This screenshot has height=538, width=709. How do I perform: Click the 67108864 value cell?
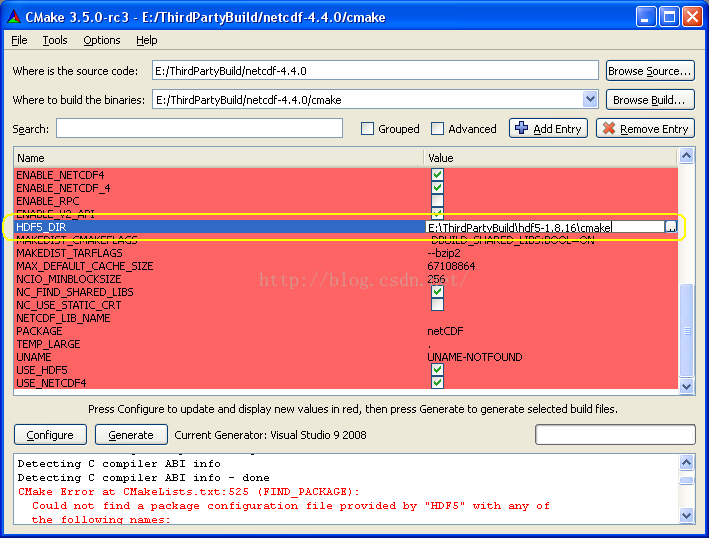(x=451, y=266)
